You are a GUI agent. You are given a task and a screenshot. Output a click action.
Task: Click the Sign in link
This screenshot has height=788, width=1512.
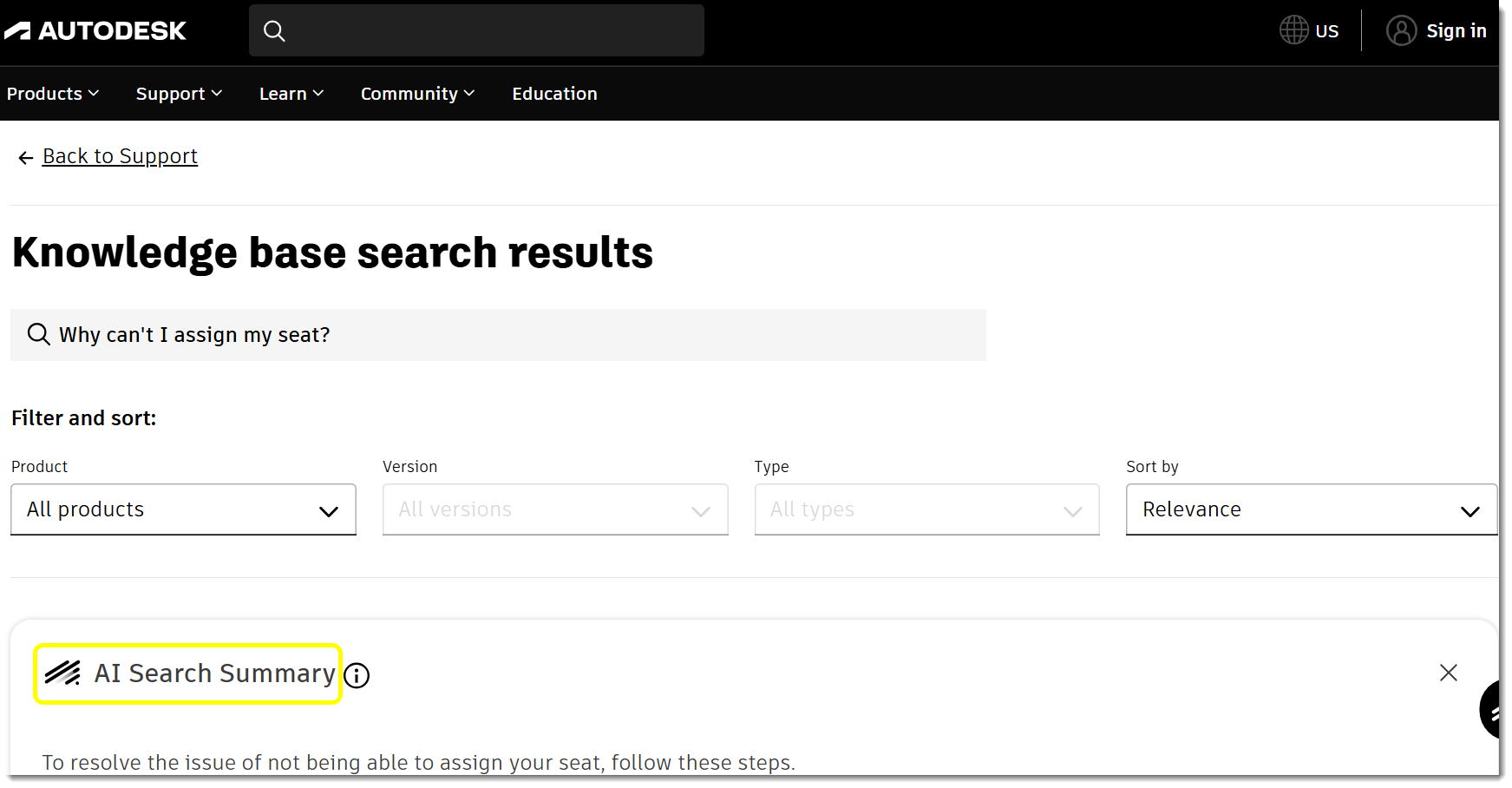tap(1456, 31)
